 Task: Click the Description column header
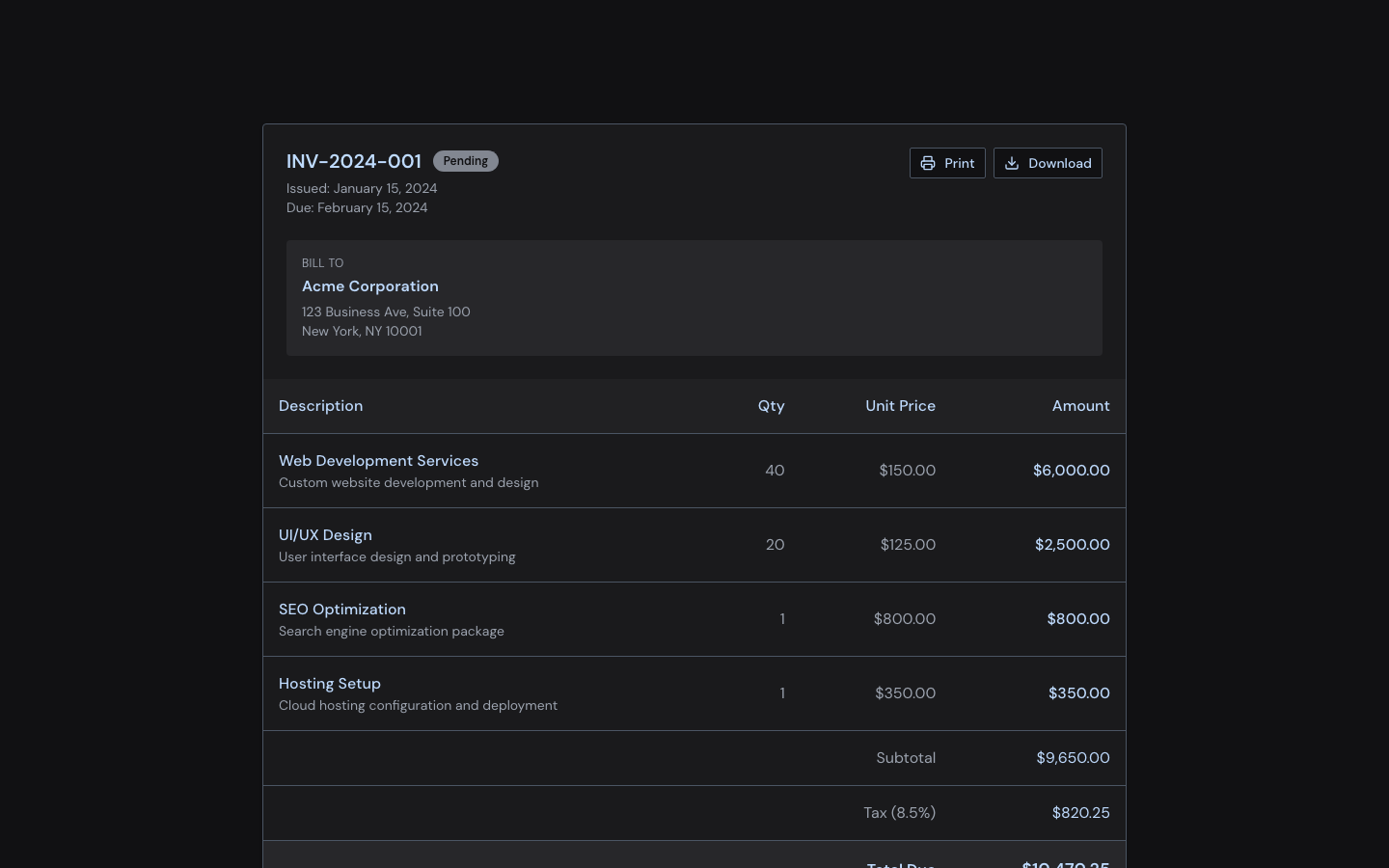(320, 406)
